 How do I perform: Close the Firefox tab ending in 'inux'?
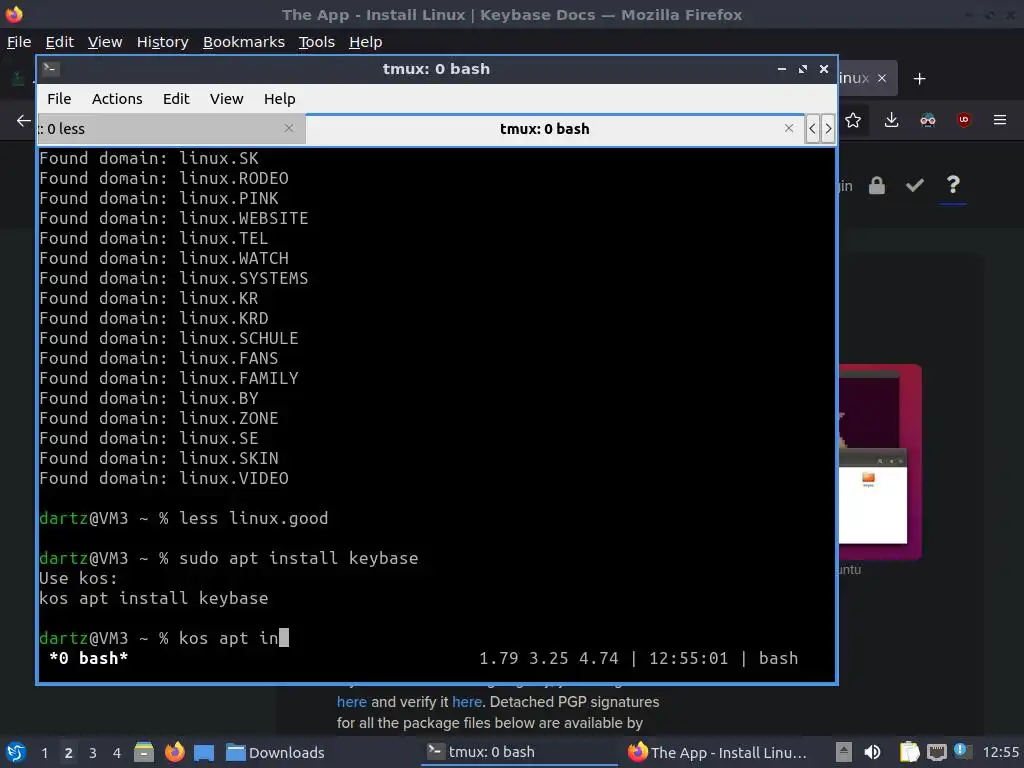pos(882,78)
